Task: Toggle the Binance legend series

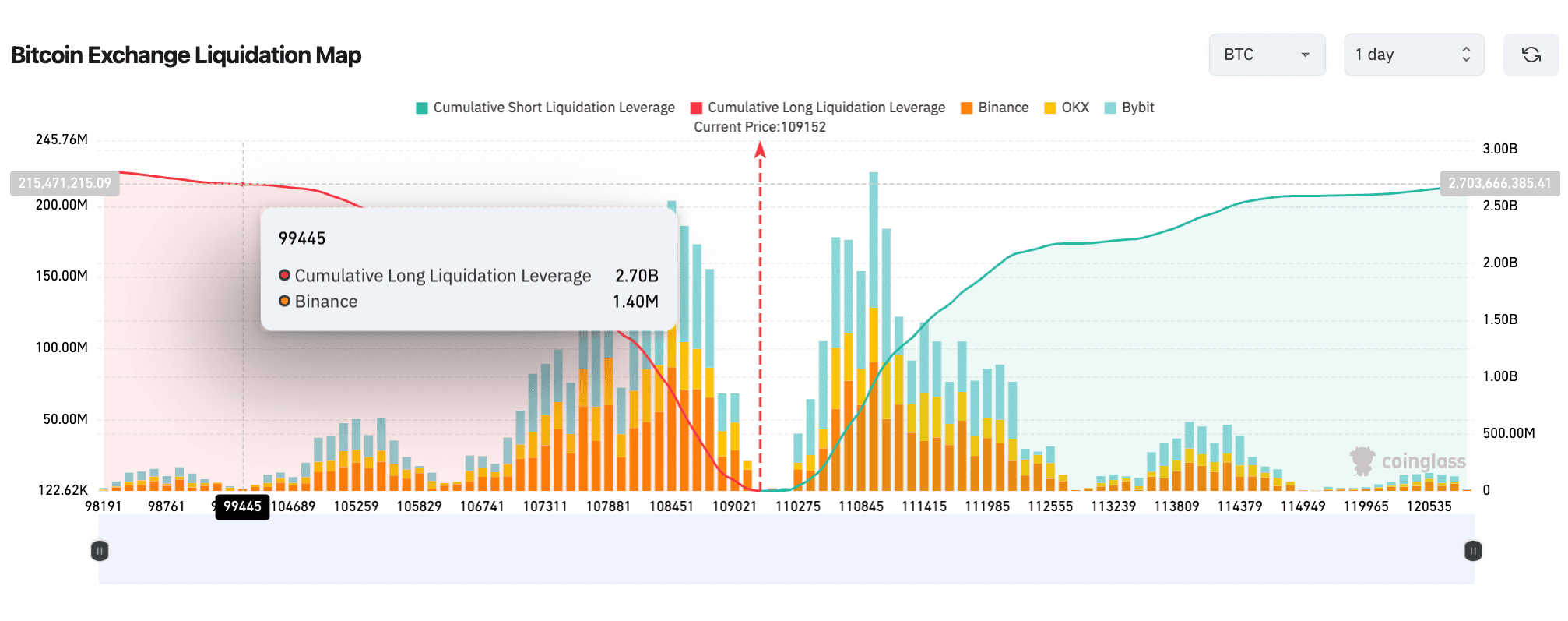Action: coord(994,108)
